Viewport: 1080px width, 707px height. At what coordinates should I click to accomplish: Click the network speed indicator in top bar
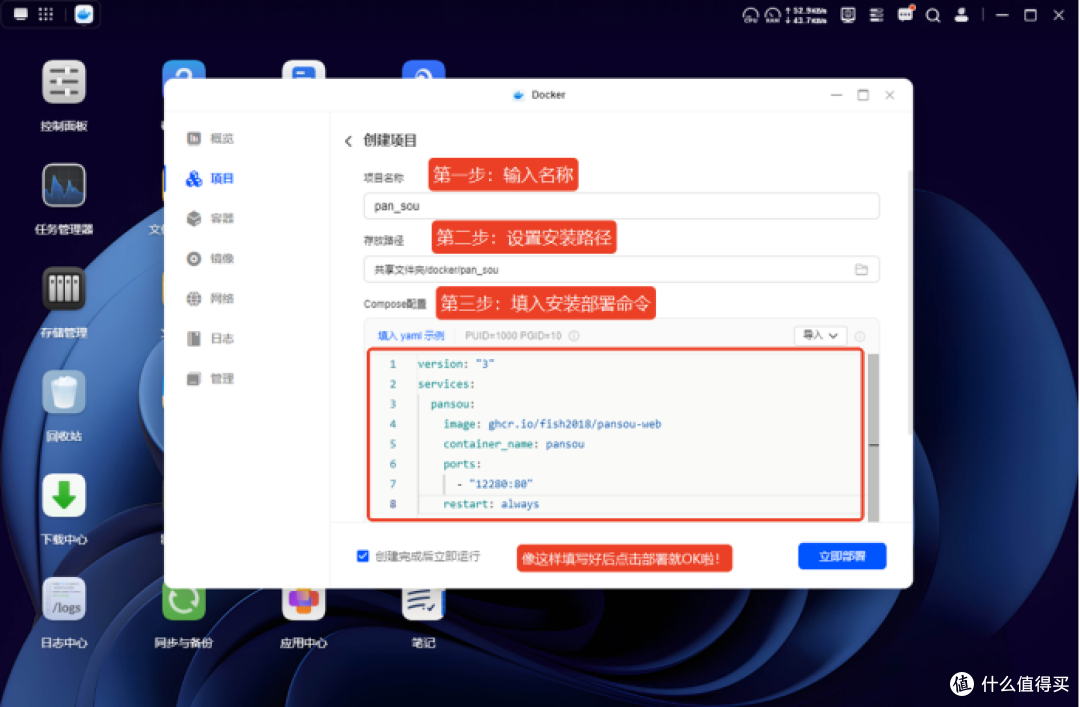(807, 15)
